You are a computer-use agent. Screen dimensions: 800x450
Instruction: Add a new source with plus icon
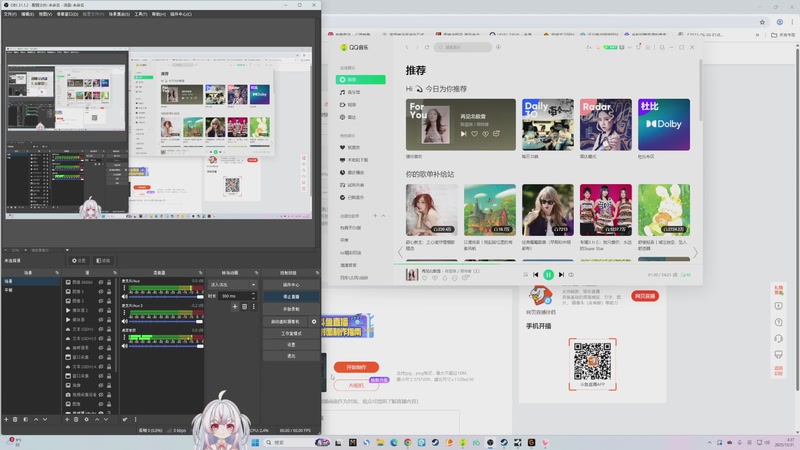tap(67, 419)
